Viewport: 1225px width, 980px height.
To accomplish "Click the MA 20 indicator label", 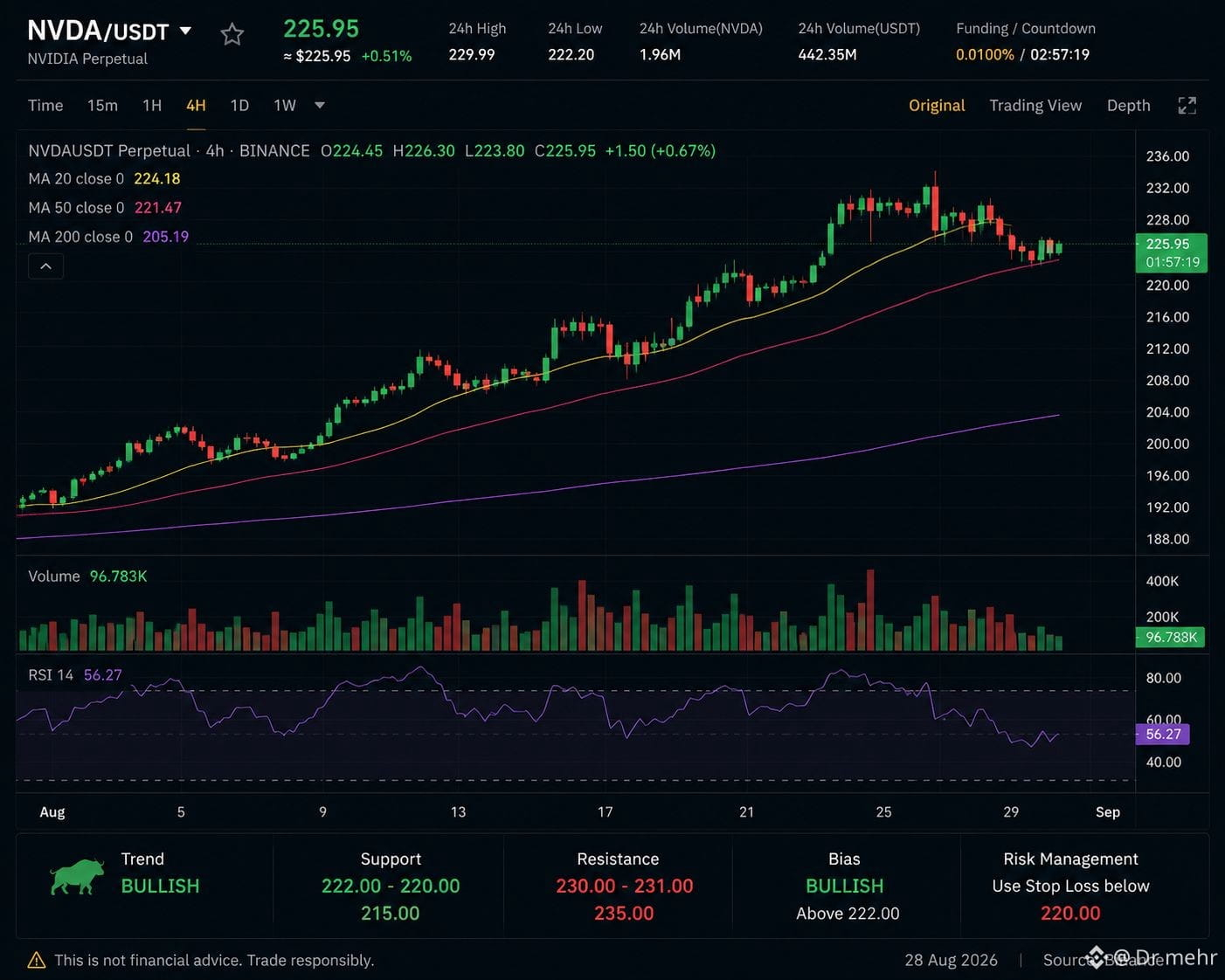I will (76, 179).
